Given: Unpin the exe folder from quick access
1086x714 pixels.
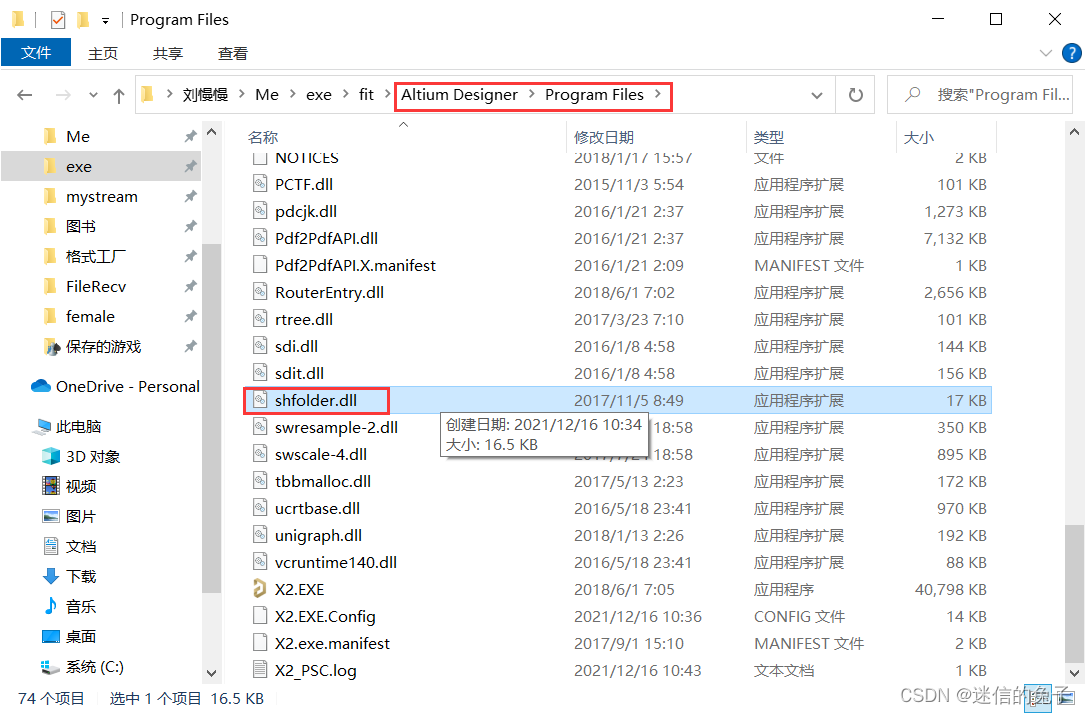Looking at the screenshot, I should click(190, 167).
